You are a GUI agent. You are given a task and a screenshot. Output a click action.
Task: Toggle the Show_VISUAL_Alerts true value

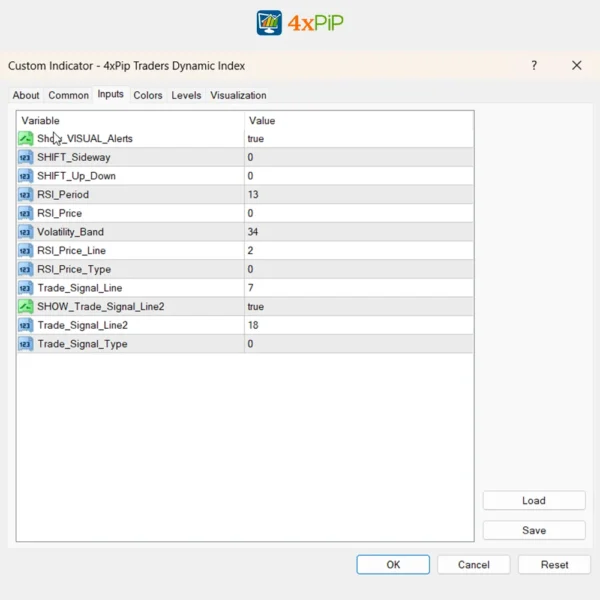[x=256, y=139]
